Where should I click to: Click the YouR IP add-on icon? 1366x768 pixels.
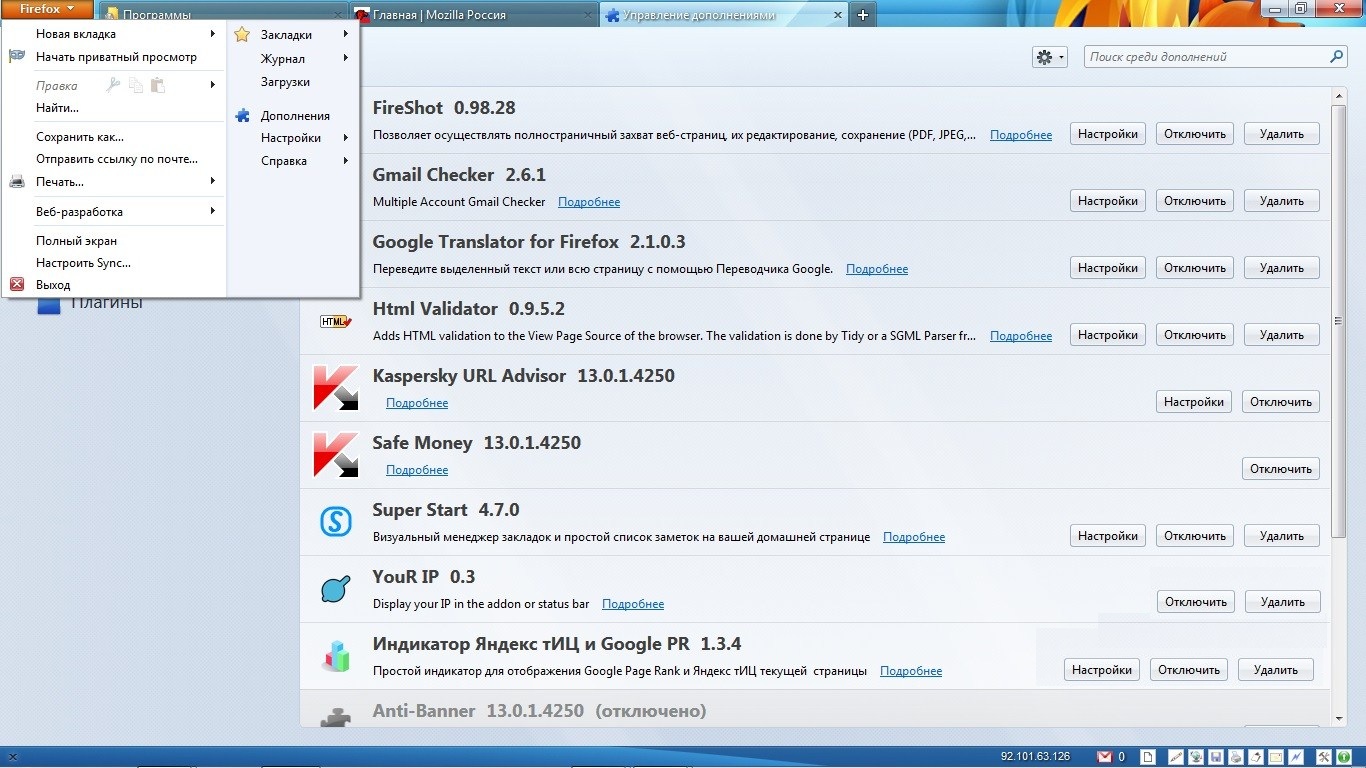coord(335,589)
